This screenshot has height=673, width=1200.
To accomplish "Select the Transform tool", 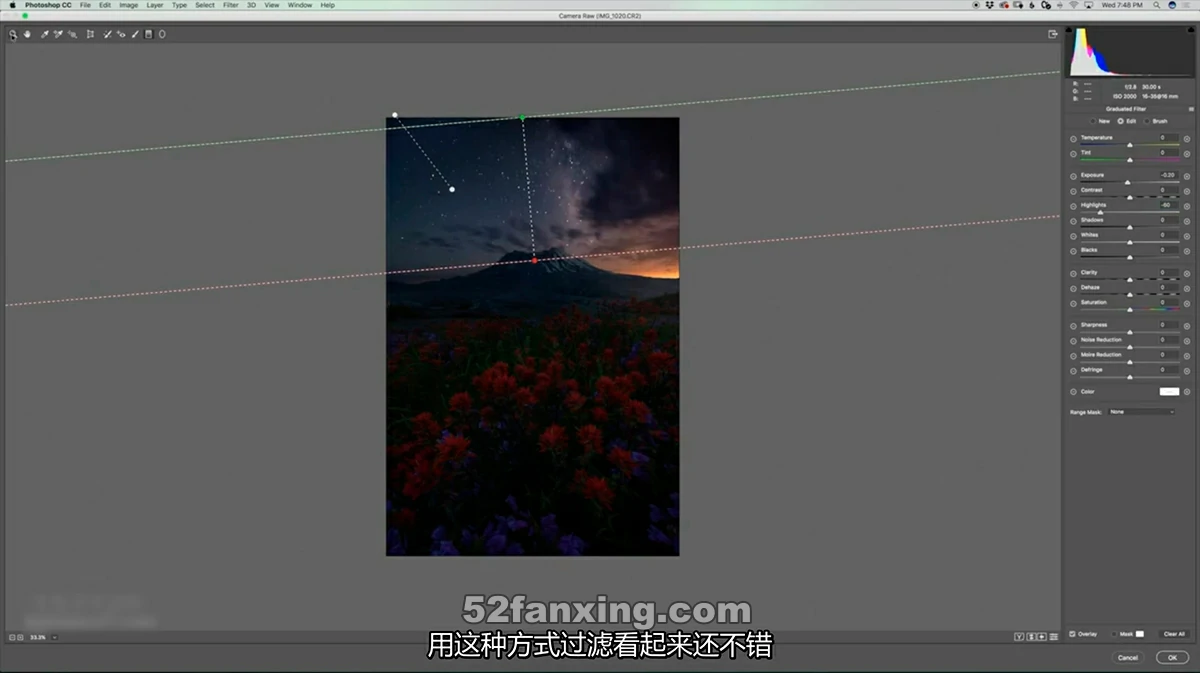I will pos(90,34).
